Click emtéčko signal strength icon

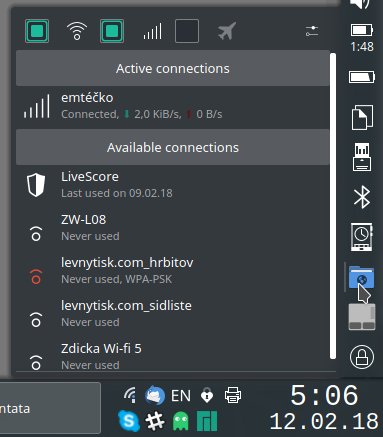pos(36,106)
